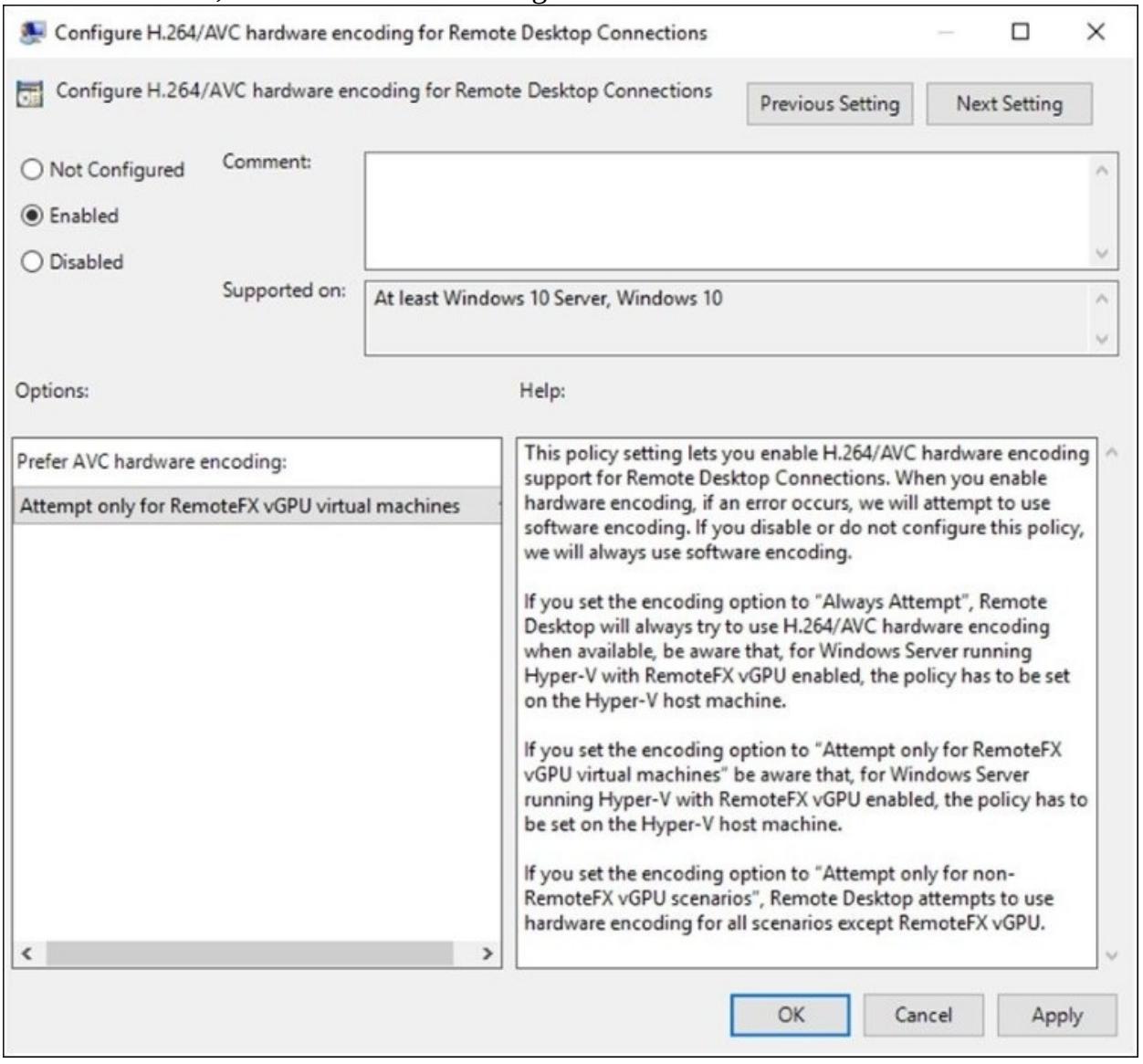Click help paragraph on non-RemoteFX vGPU scenarios
Screen dimensions: 1143x1064
(788, 898)
